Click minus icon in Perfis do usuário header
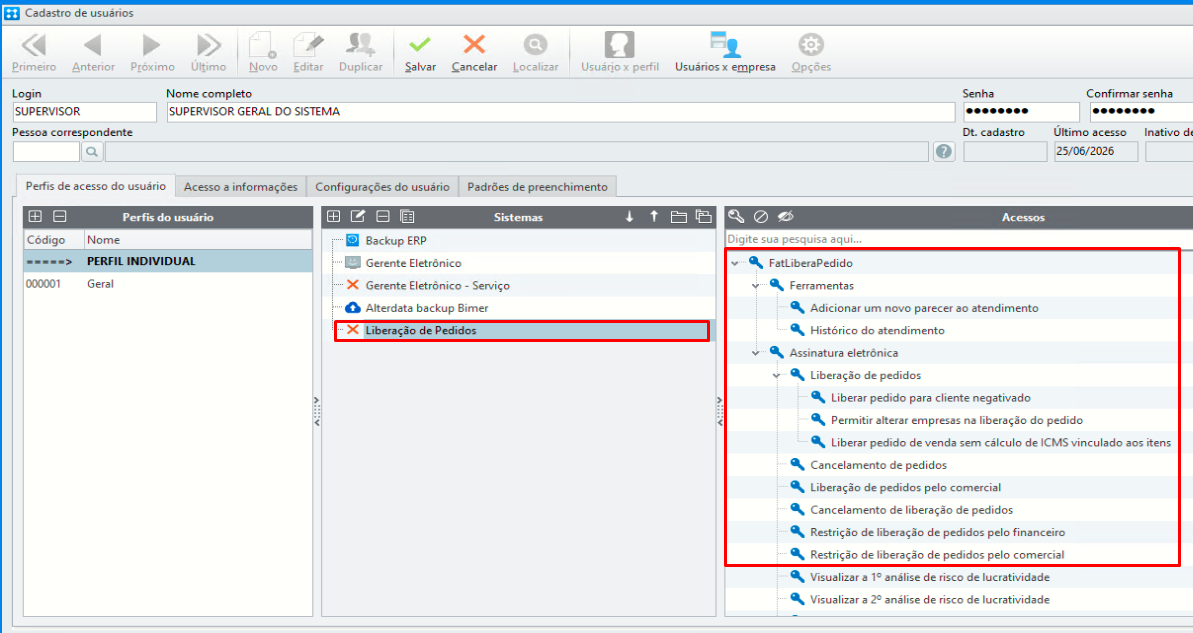 coord(59,217)
